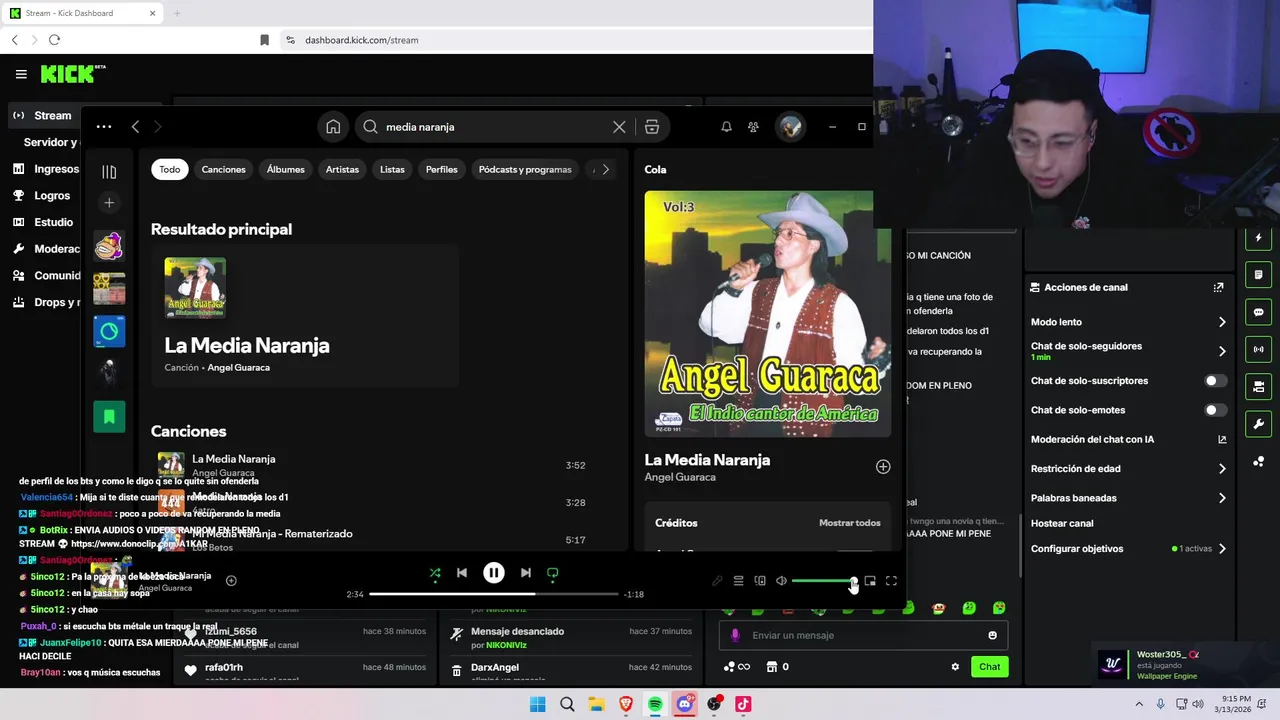Select Pódcasts y programas filter chip
Screen dimensions: 1280x720
coord(525,169)
